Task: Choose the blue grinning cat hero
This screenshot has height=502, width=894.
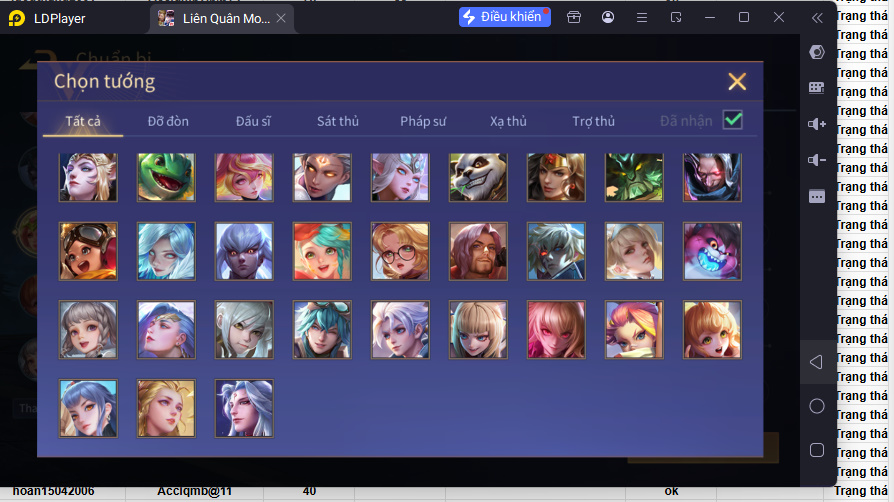Action: click(712, 251)
